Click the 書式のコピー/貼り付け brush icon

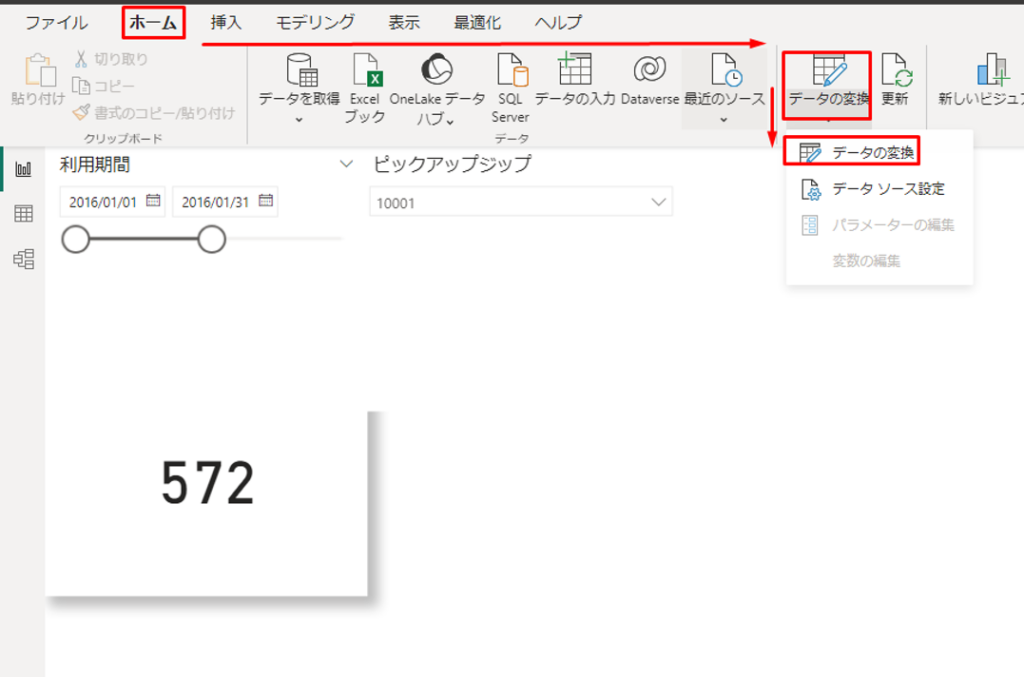(x=82, y=113)
